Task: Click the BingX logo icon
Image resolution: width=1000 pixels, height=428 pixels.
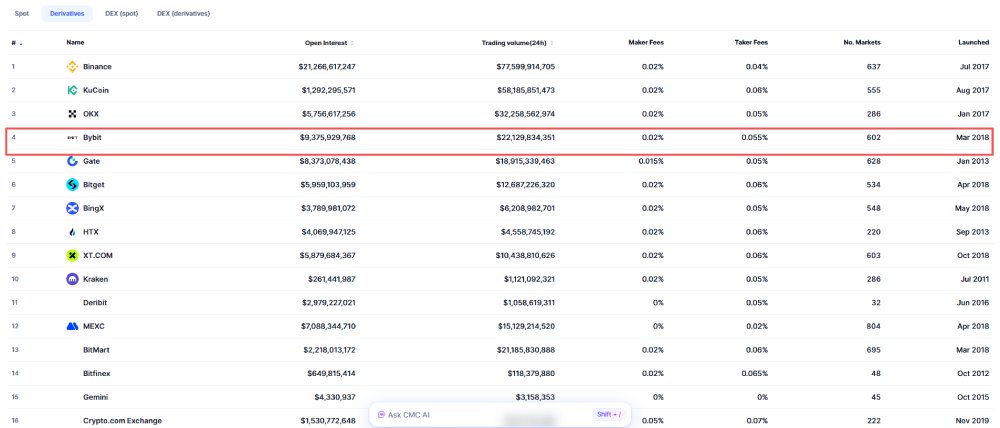Action: pos(72,208)
